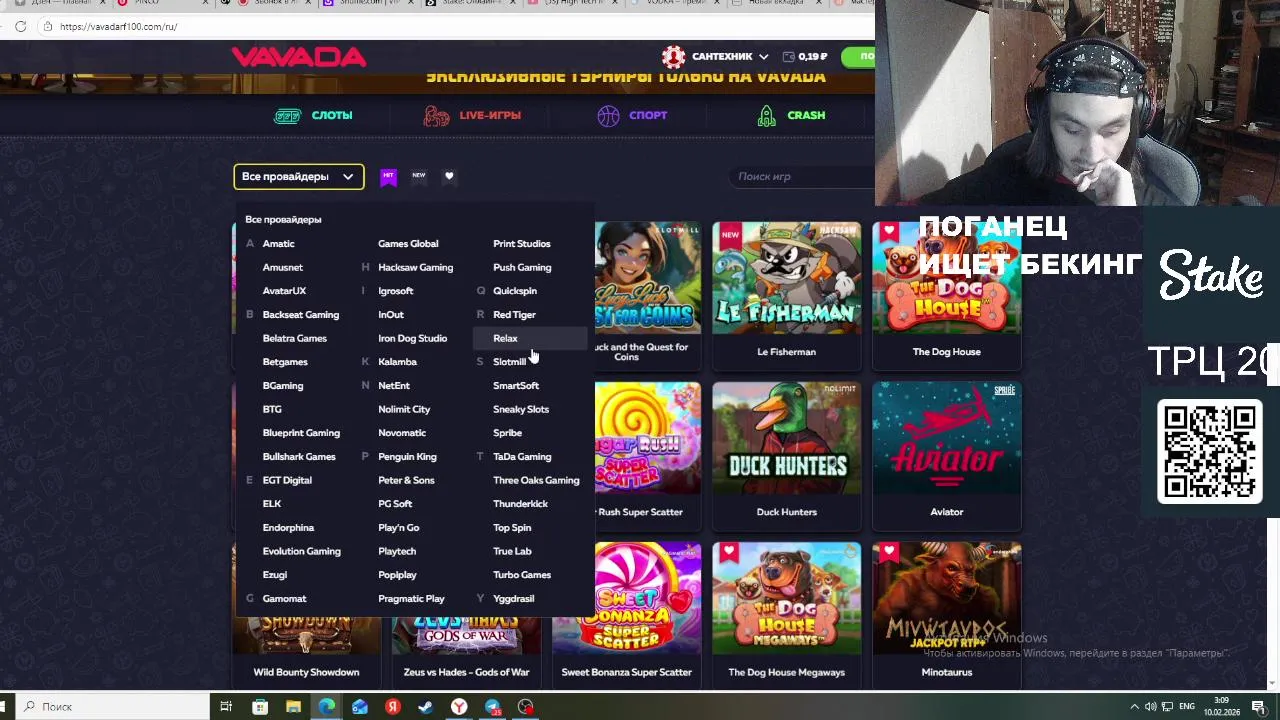
Task: Click the crash rocket icon
Action: [x=766, y=116]
